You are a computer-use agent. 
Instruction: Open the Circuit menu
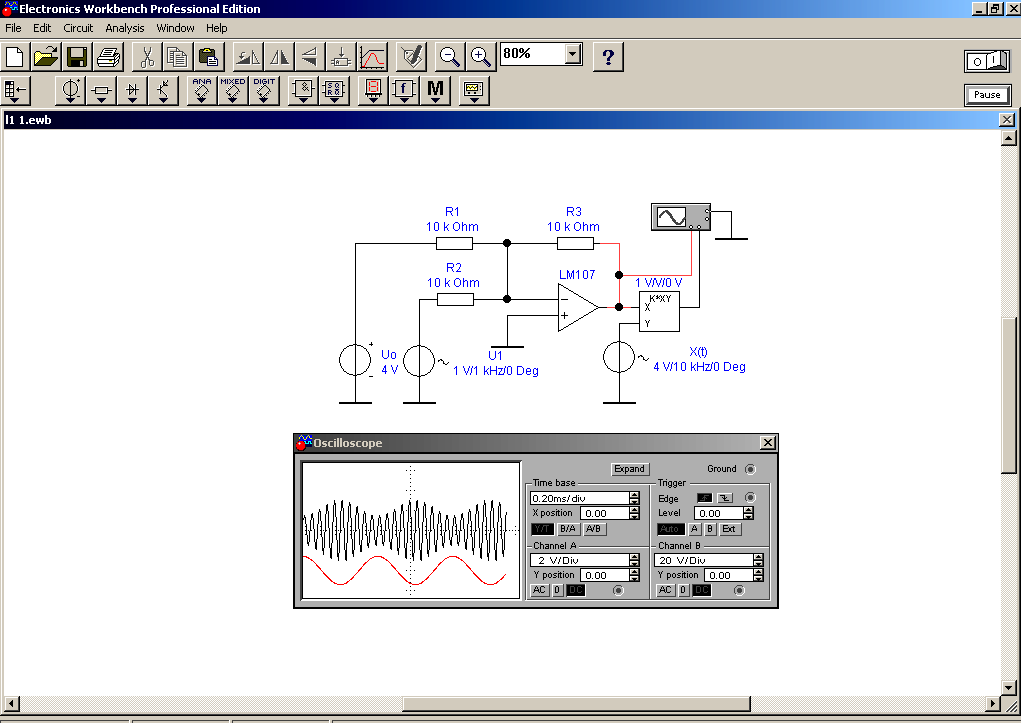pos(78,28)
